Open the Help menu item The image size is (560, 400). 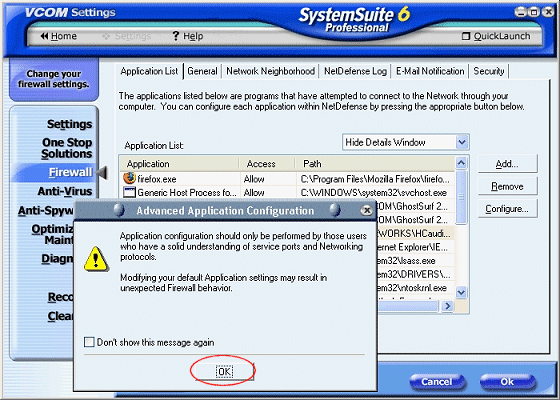(x=188, y=36)
